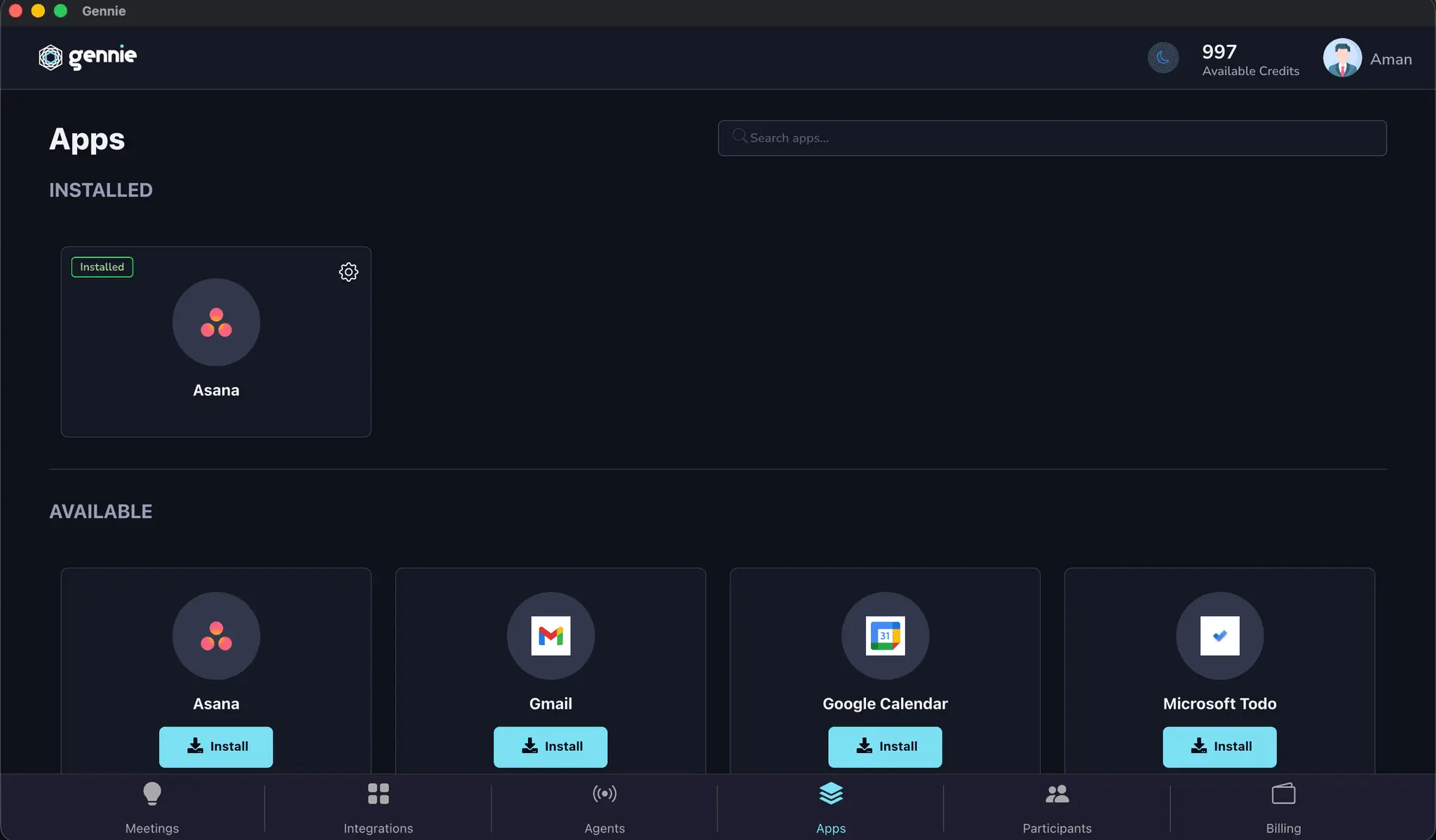Select the Apps tab
1436x840 pixels.
831,808
